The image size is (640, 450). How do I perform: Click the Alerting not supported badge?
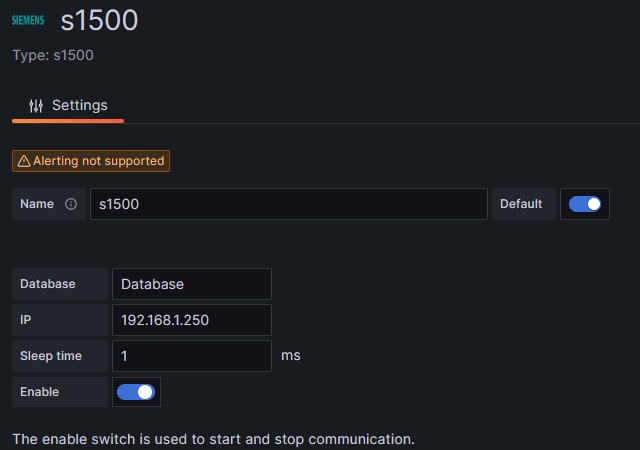click(91, 161)
